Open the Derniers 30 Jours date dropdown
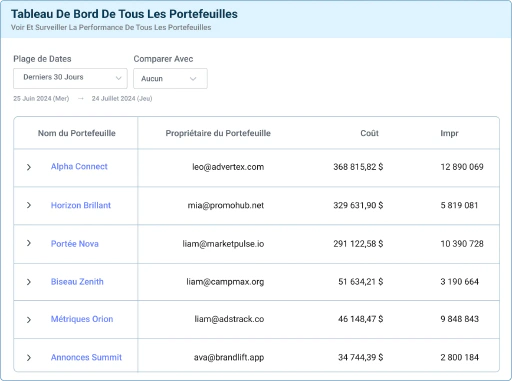The height and width of the screenshot is (381, 512). pos(70,78)
